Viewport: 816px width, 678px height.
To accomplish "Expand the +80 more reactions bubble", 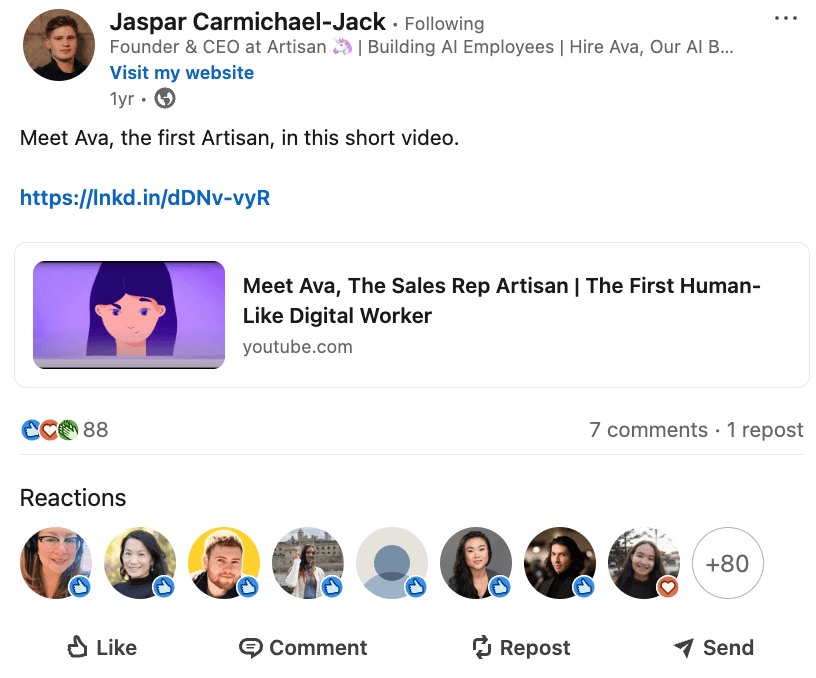I will [727, 563].
